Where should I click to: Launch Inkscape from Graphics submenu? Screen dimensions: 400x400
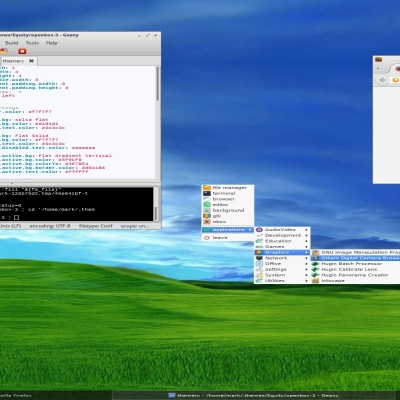(x=355, y=281)
